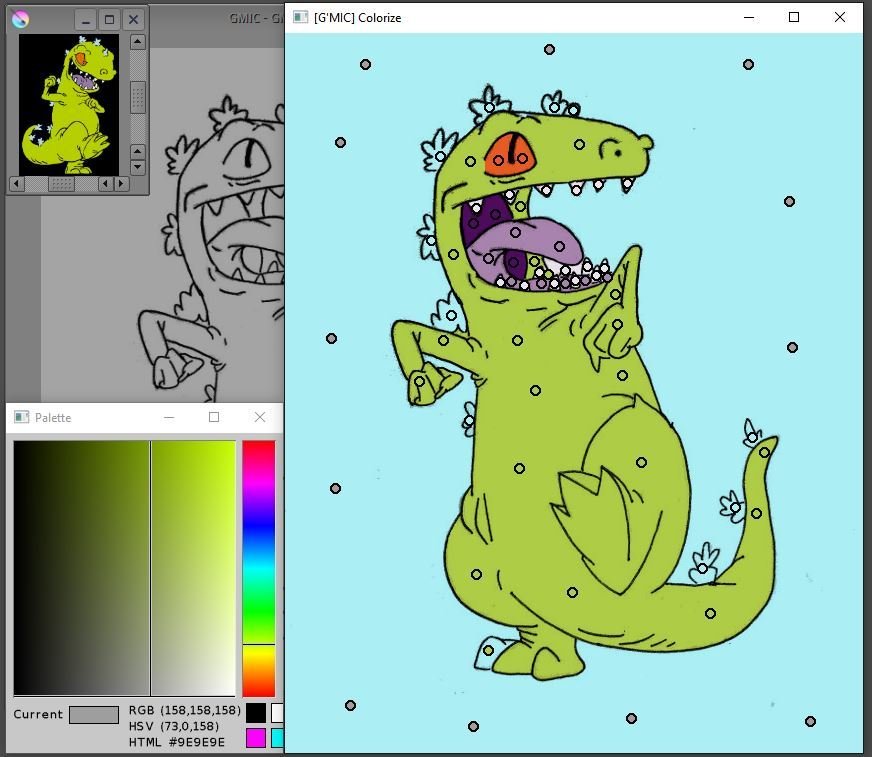Click the [G'MIC] Colorize title text

click(x=358, y=18)
